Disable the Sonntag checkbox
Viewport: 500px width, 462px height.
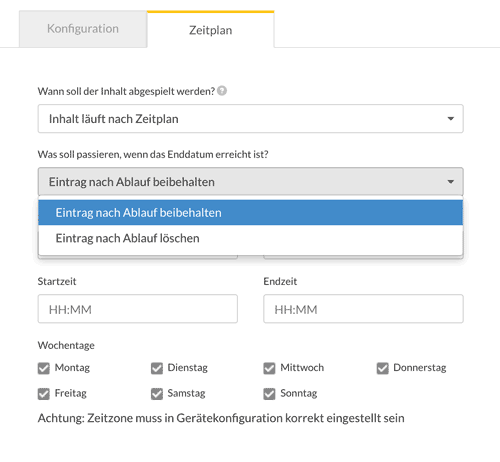tap(269, 394)
